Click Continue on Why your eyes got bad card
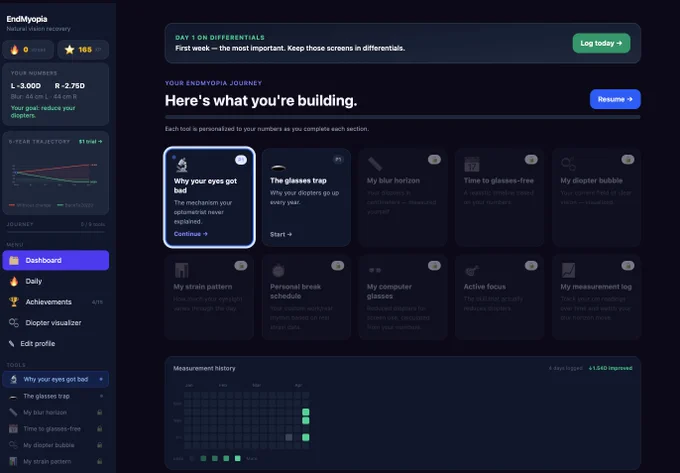The width and height of the screenshot is (680, 473). point(191,234)
